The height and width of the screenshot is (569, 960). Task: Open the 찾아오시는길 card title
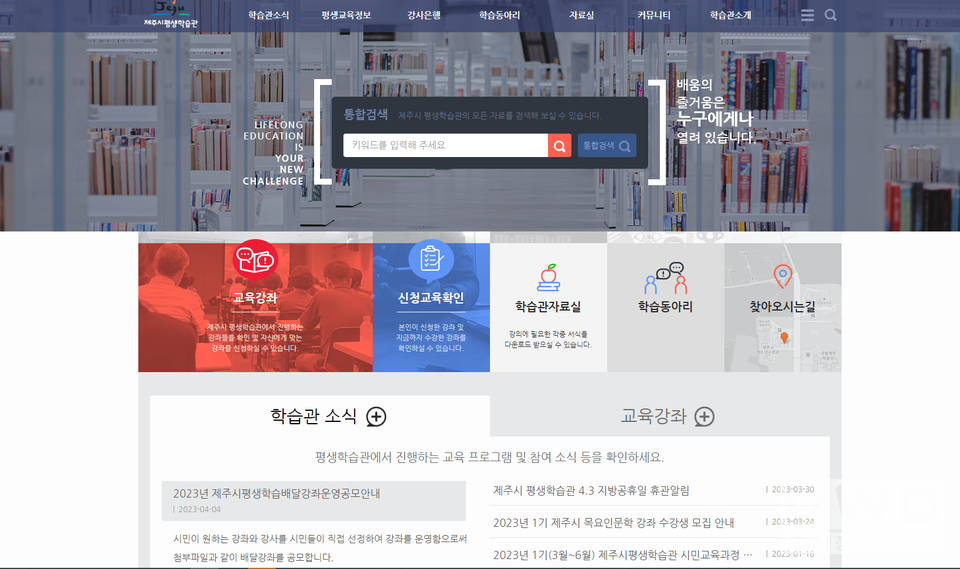coord(782,306)
